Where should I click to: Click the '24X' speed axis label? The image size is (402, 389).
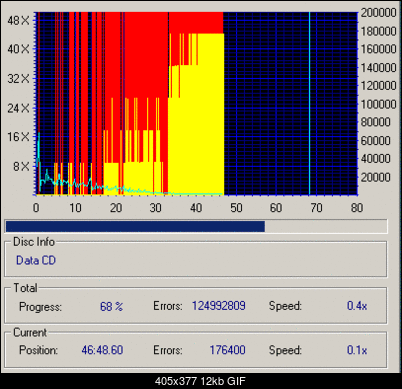coord(18,108)
